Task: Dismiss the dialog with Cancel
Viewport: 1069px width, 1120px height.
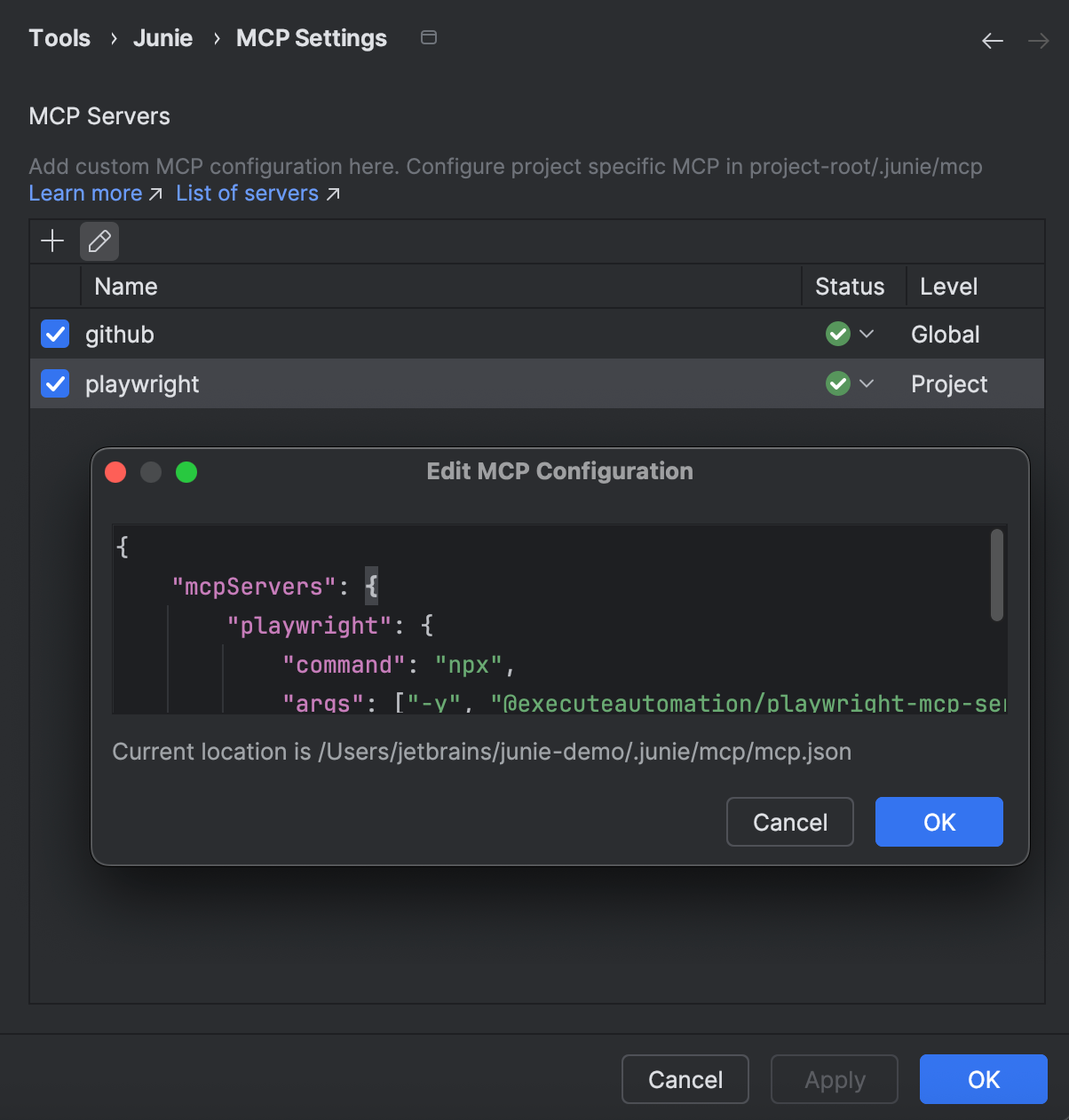Action: (x=789, y=822)
